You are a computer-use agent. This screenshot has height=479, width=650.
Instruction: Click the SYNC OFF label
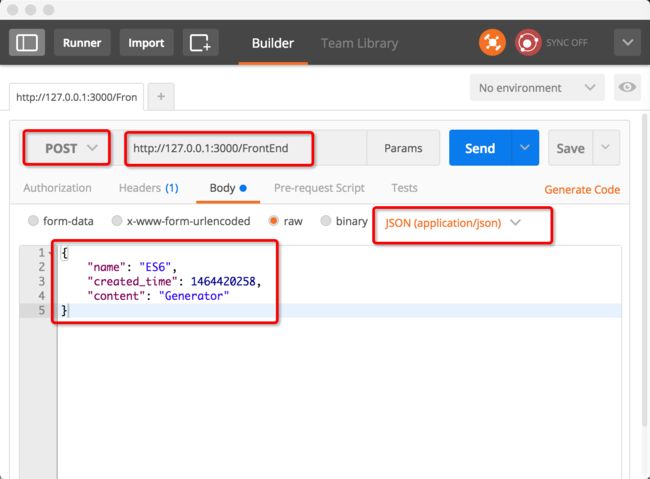pyautogui.click(x=567, y=42)
